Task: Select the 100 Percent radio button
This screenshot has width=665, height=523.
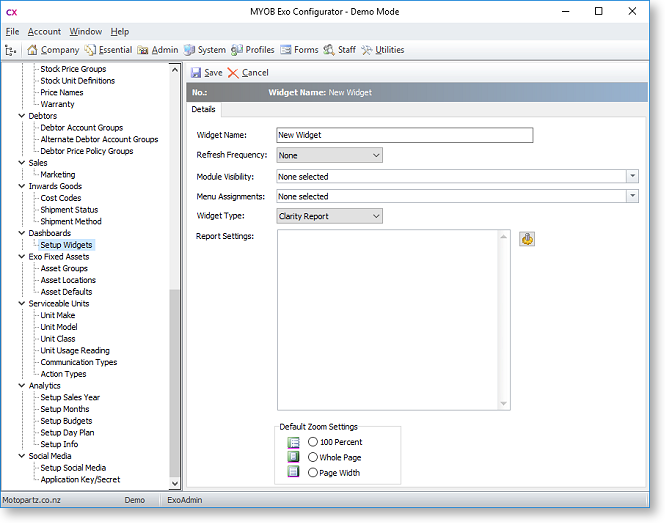Action: (x=313, y=442)
